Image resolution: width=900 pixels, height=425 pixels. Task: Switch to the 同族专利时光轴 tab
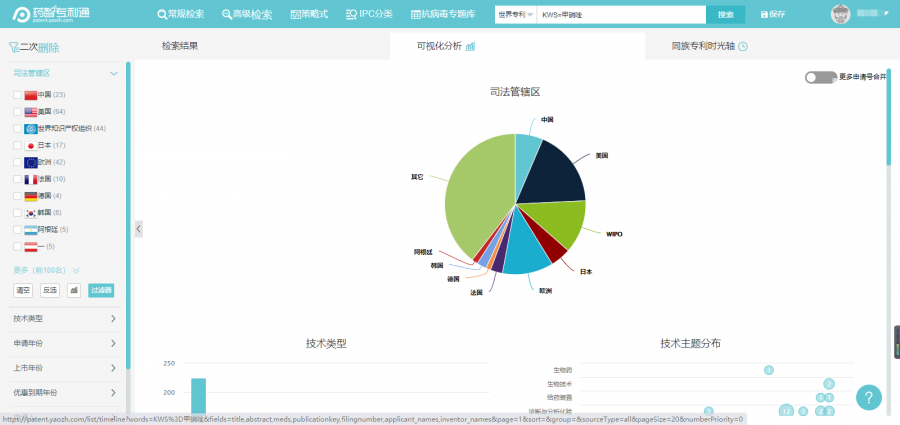[709, 46]
